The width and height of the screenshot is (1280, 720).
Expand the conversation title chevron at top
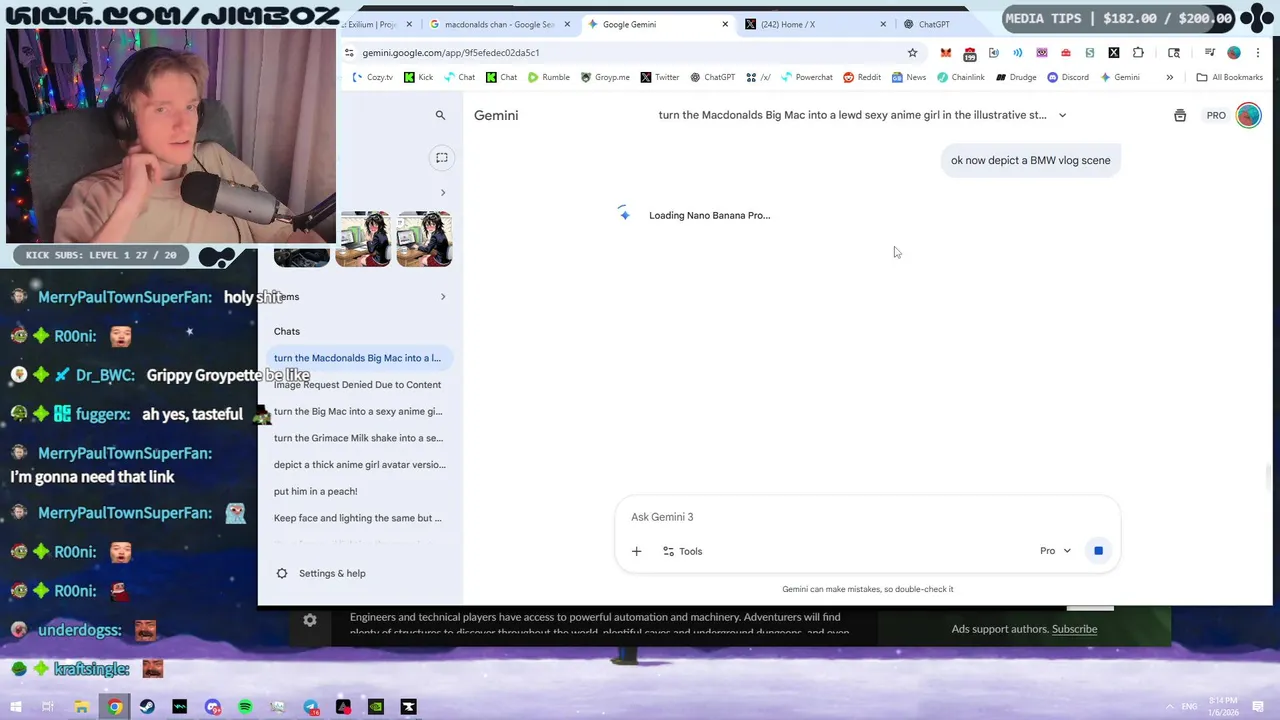click(x=1062, y=115)
